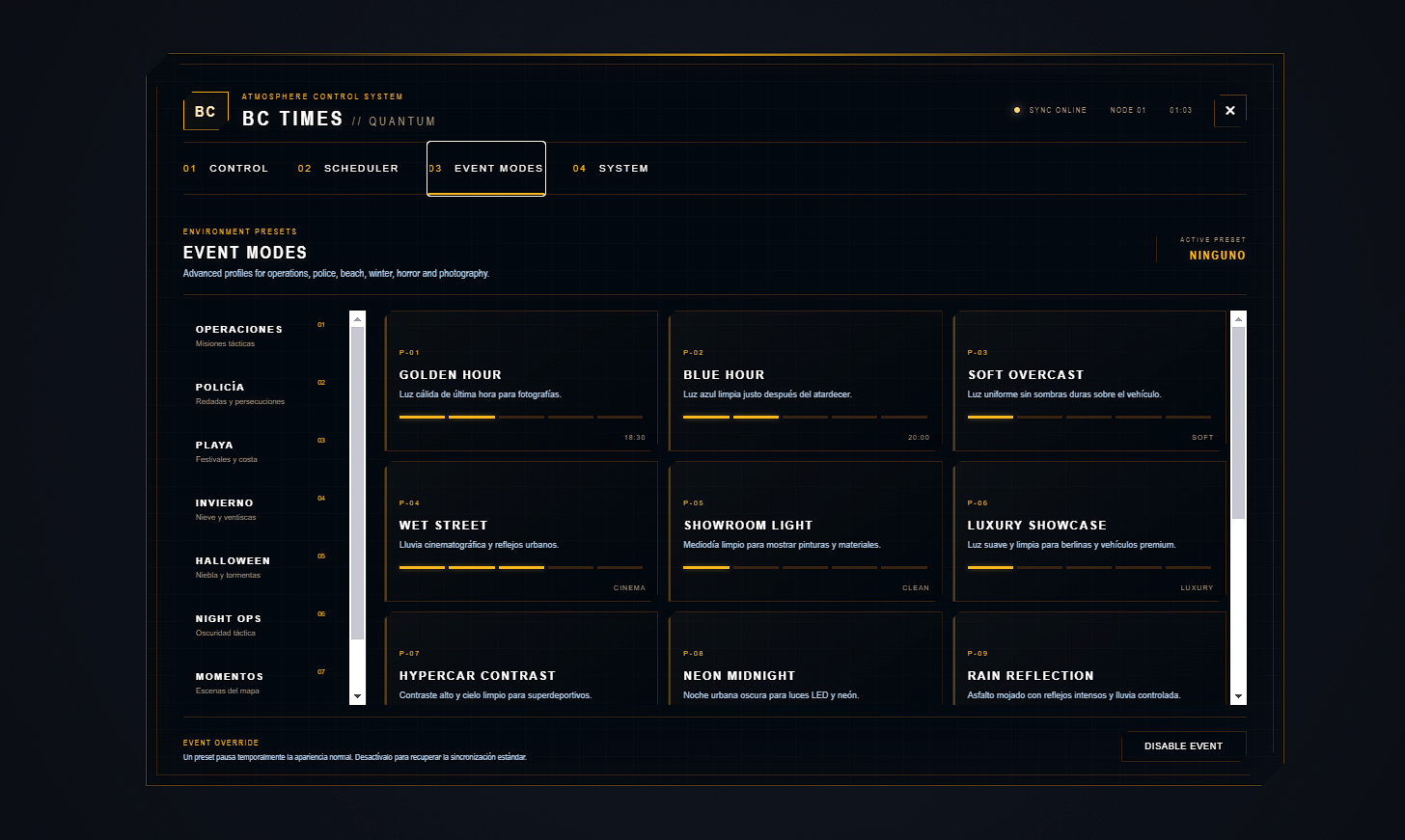This screenshot has height=840, width=1405.
Task: Activate the Golden Hour preset card
Action: [x=521, y=381]
